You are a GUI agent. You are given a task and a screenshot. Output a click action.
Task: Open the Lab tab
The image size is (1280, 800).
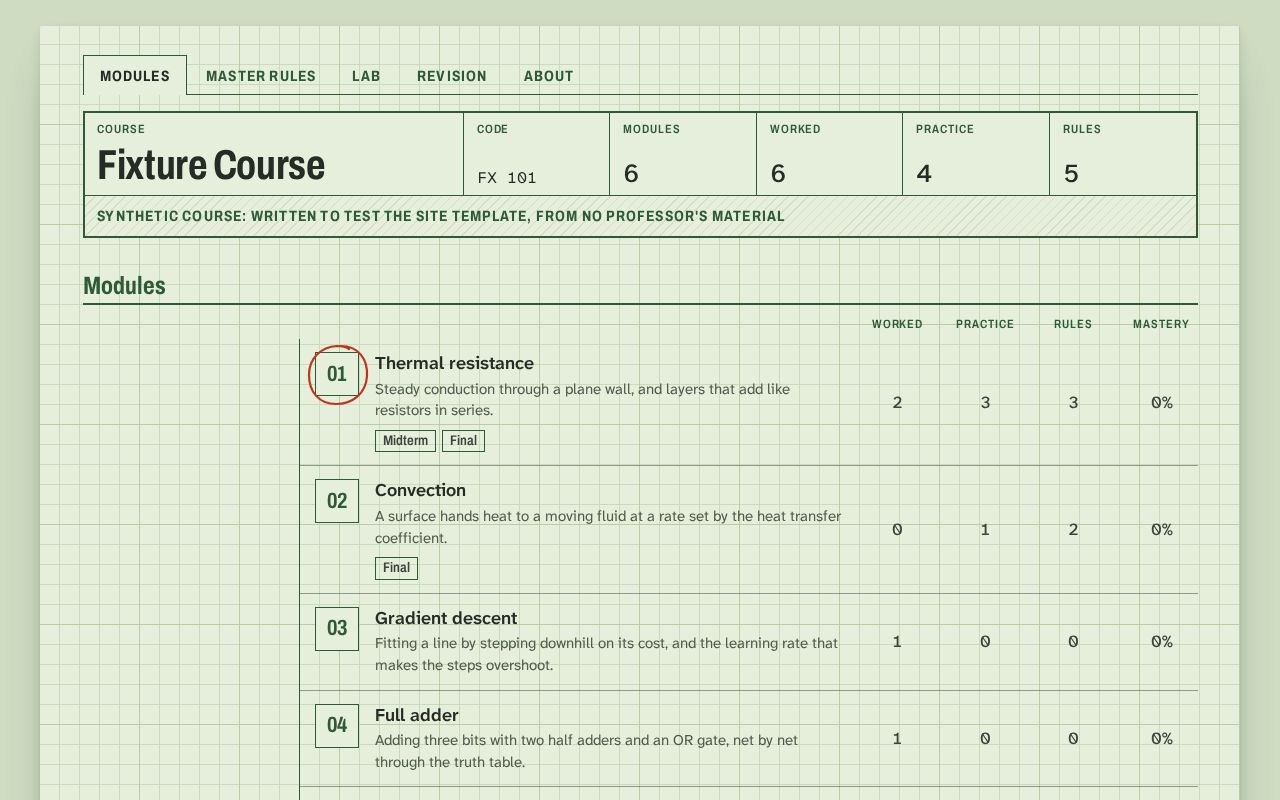click(366, 76)
